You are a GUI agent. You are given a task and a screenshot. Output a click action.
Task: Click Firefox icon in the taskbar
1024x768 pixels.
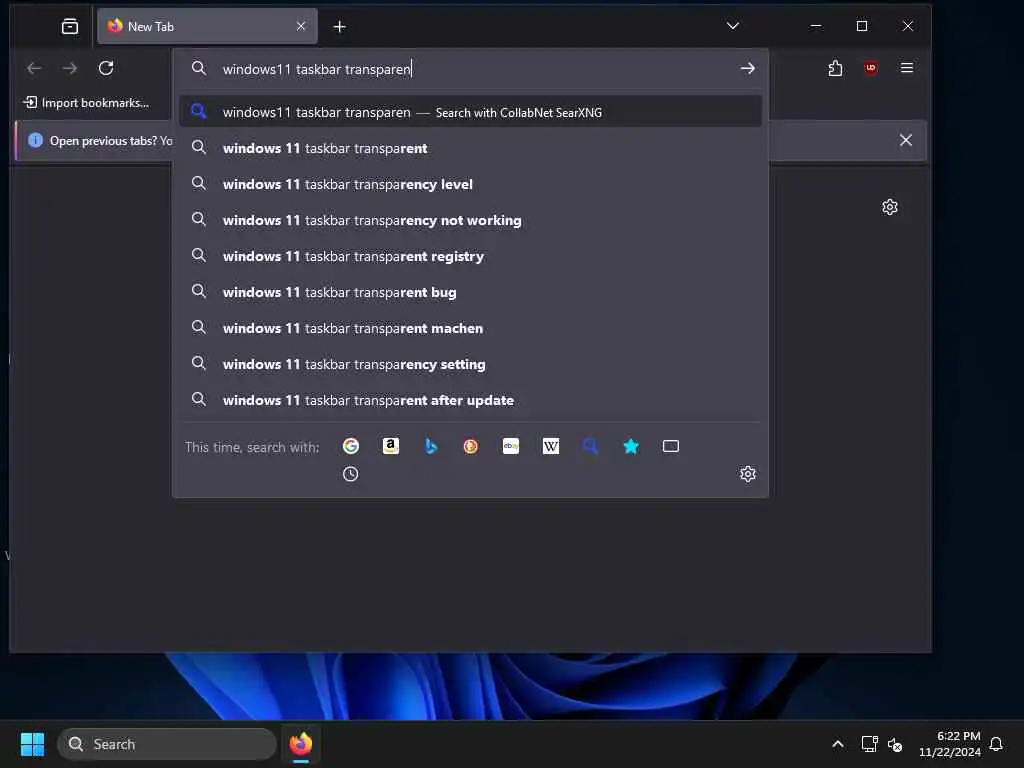click(301, 744)
